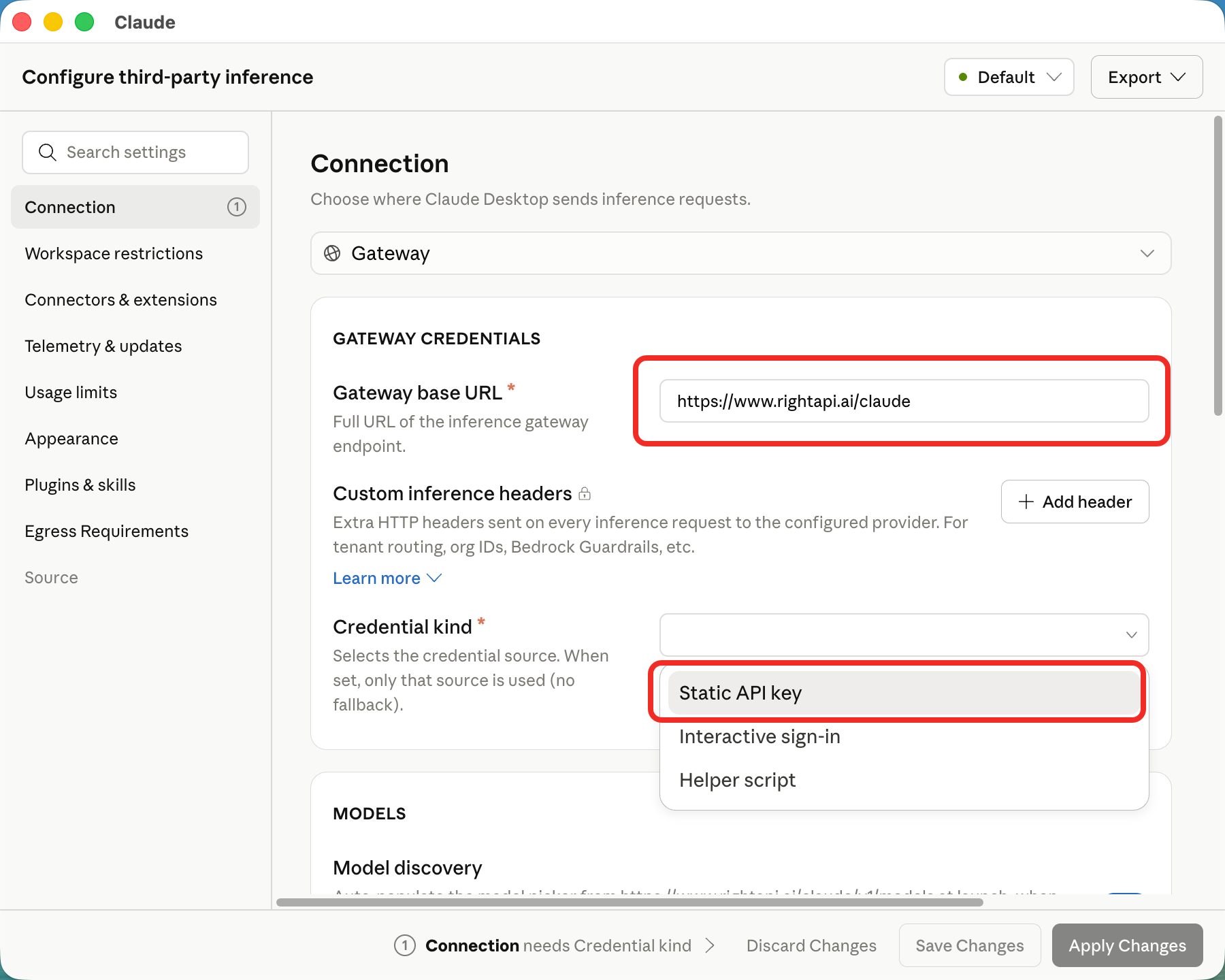Click the yellow minimize window button
This screenshot has width=1225, height=980.
pos(53,22)
